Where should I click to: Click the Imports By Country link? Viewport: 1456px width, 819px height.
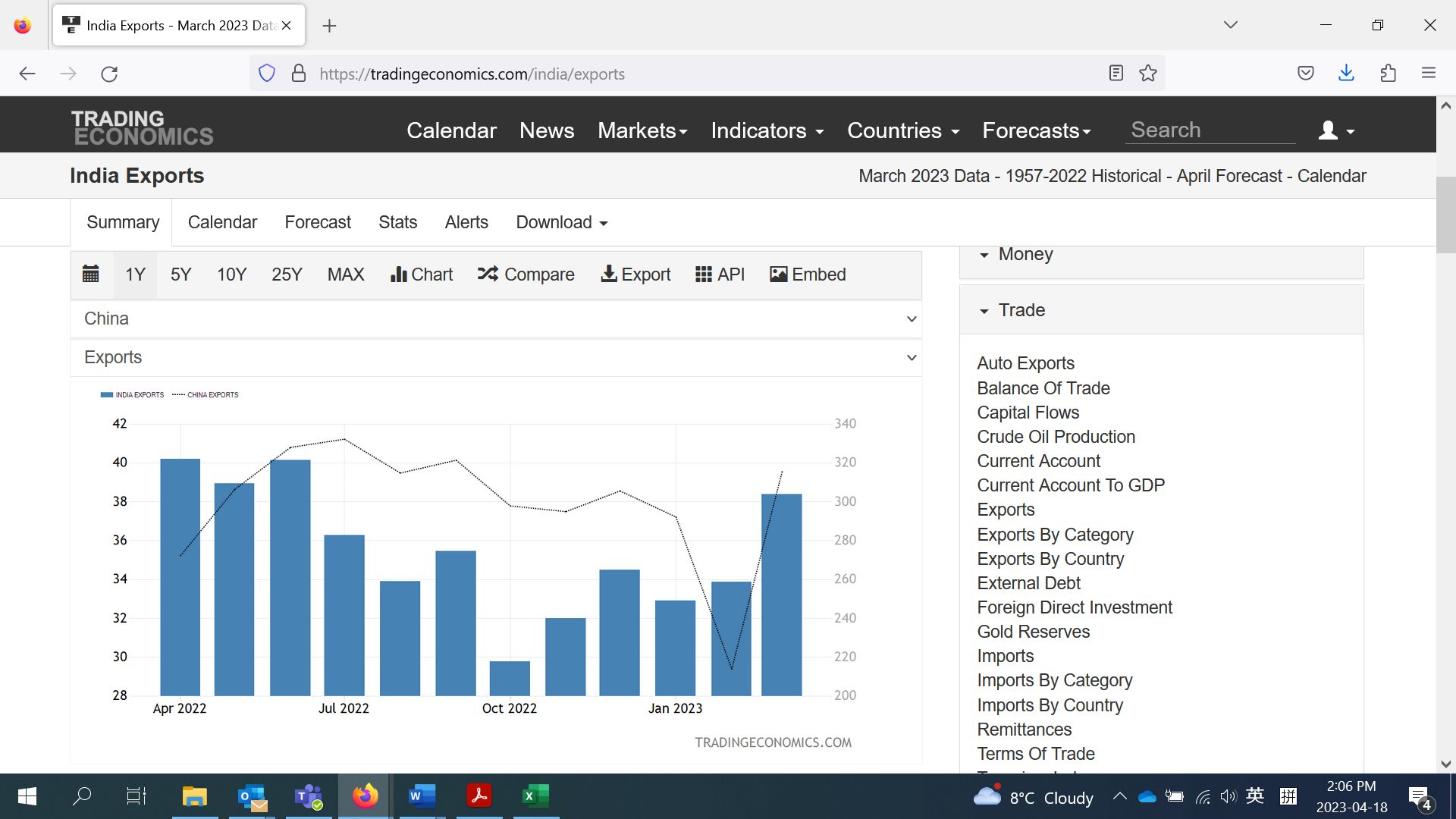click(x=1050, y=705)
